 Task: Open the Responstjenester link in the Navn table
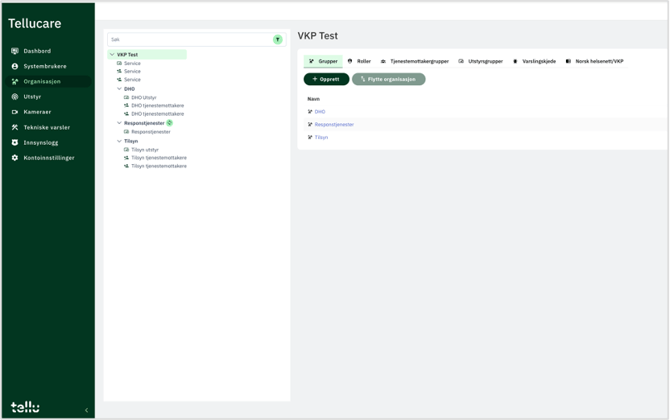click(x=334, y=124)
